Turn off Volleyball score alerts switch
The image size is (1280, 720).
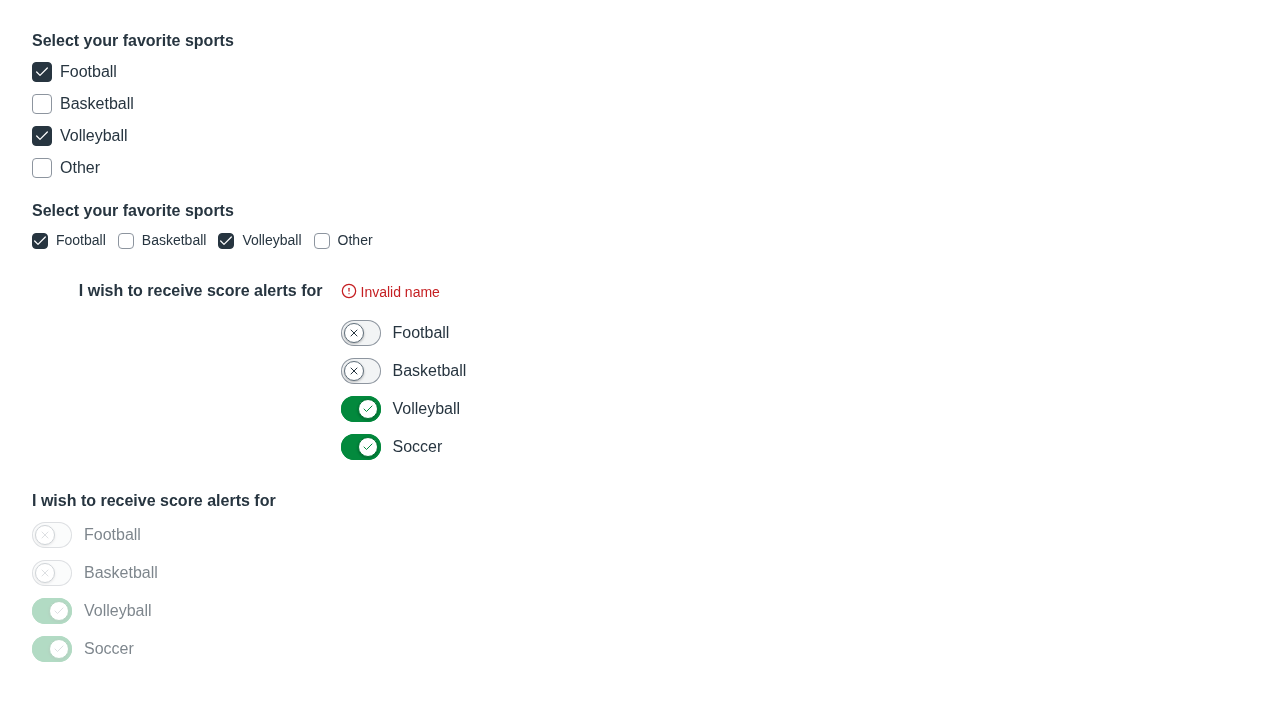(x=361, y=409)
